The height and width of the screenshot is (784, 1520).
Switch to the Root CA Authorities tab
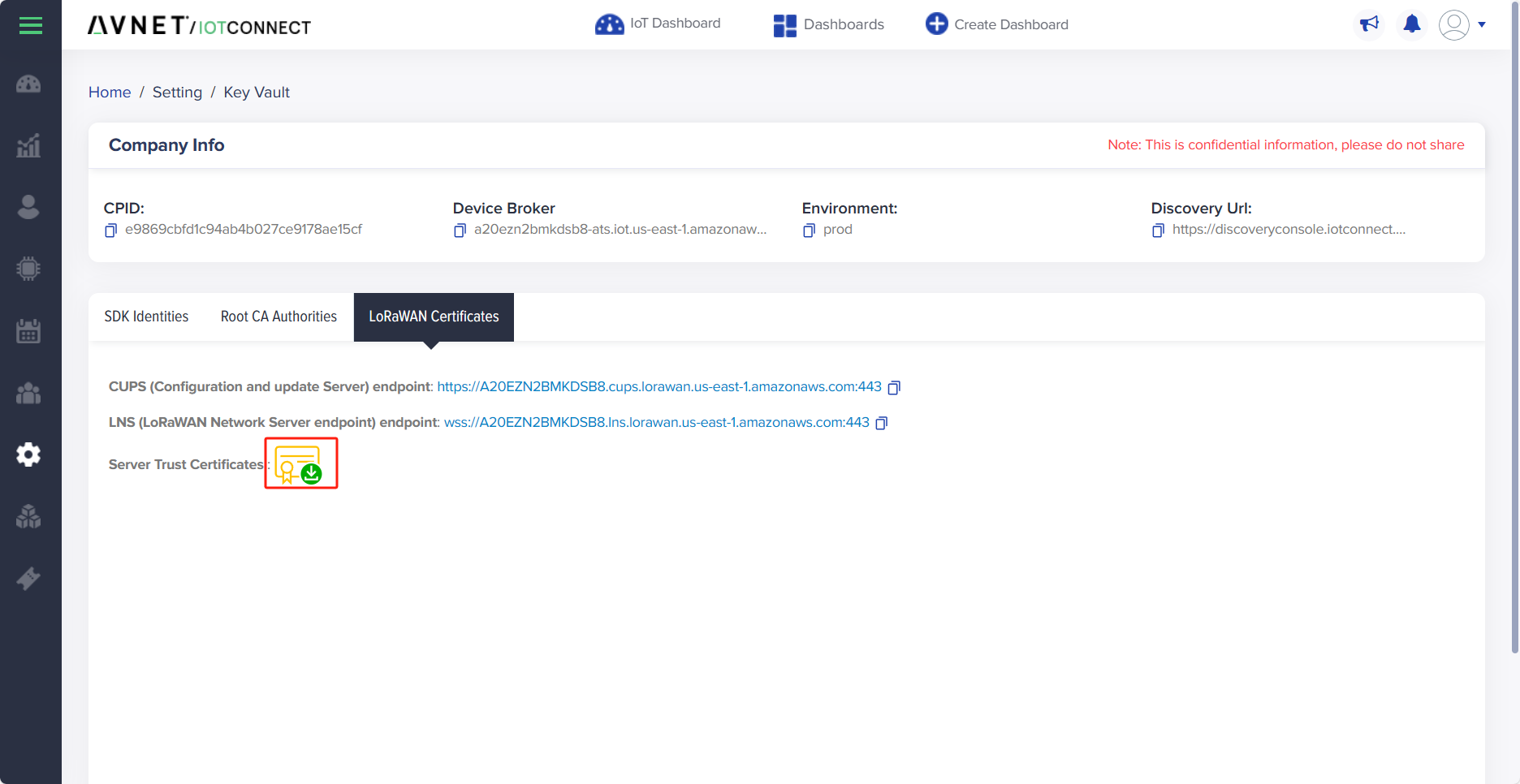pyautogui.click(x=279, y=317)
